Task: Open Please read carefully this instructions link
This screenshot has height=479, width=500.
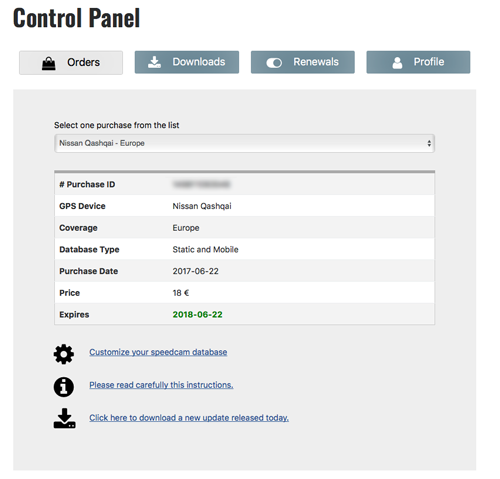Action: tap(161, 385)
